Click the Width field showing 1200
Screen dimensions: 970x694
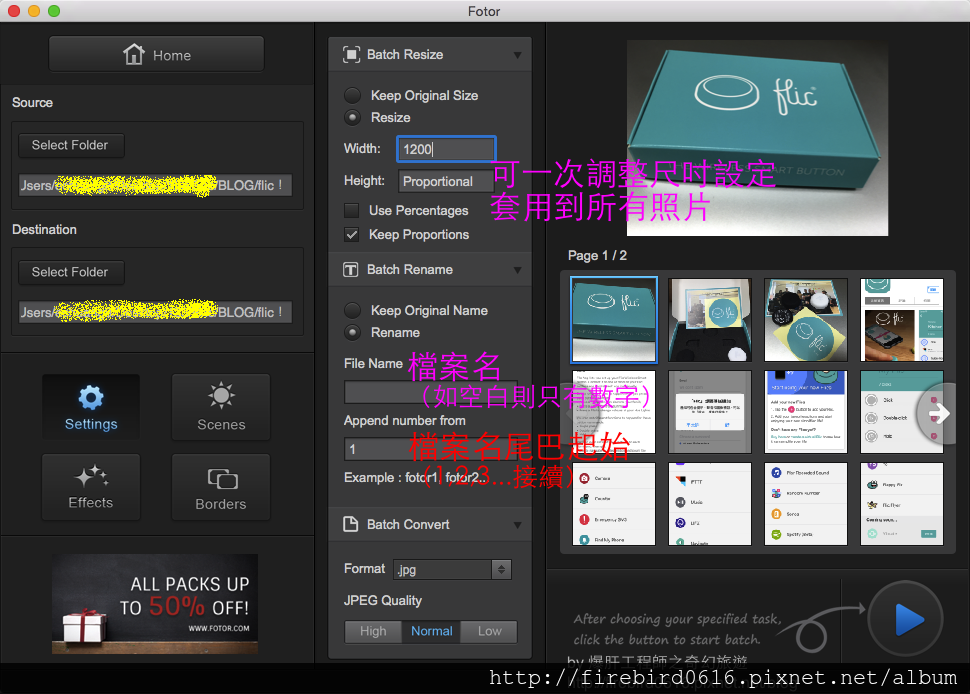(446, 149)
